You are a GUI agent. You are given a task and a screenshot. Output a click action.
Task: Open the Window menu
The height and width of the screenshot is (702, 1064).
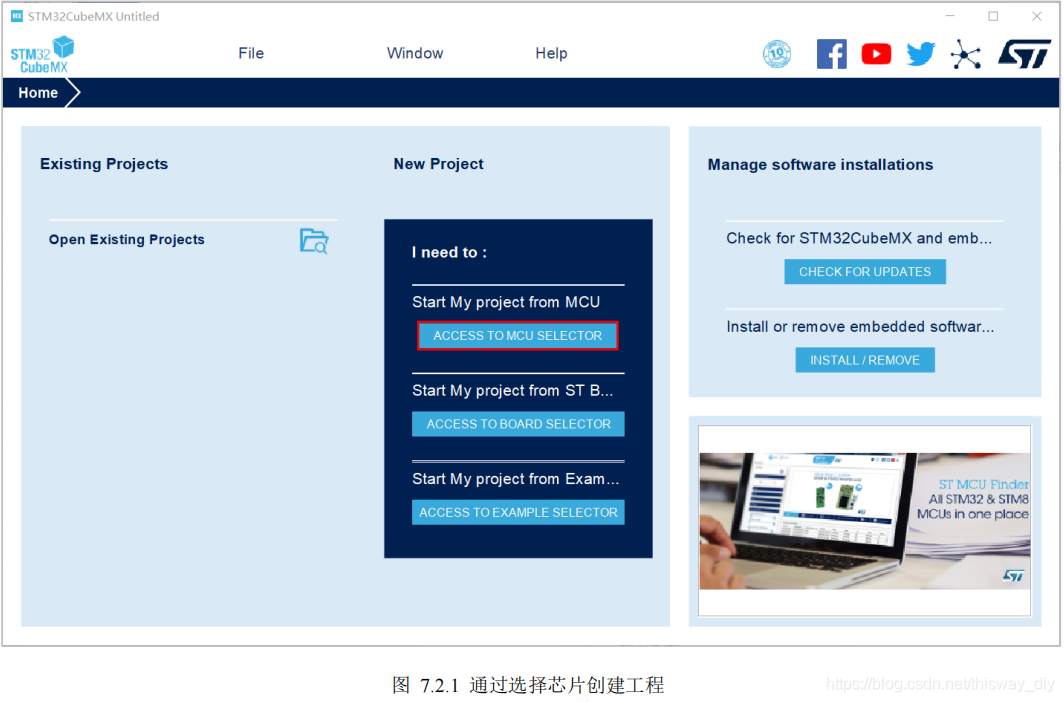point(415,54)
